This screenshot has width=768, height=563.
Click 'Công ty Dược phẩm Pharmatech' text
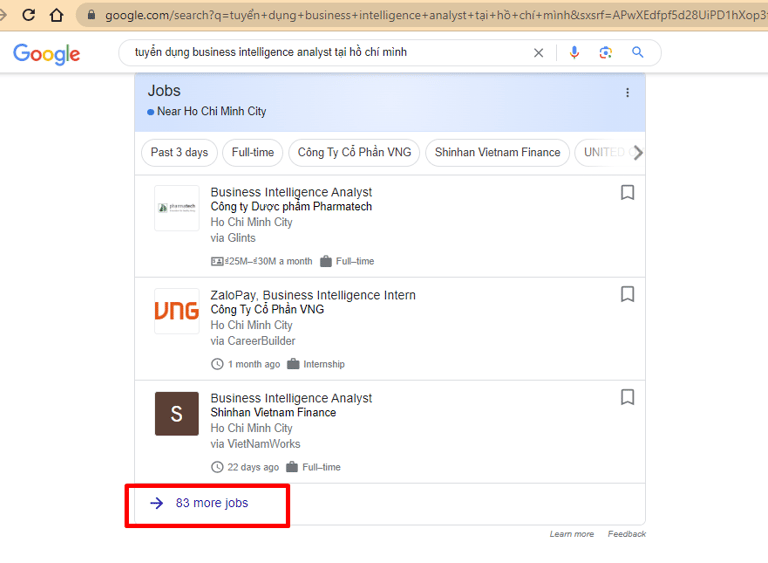pyautogui.click(x=291, y=206)
